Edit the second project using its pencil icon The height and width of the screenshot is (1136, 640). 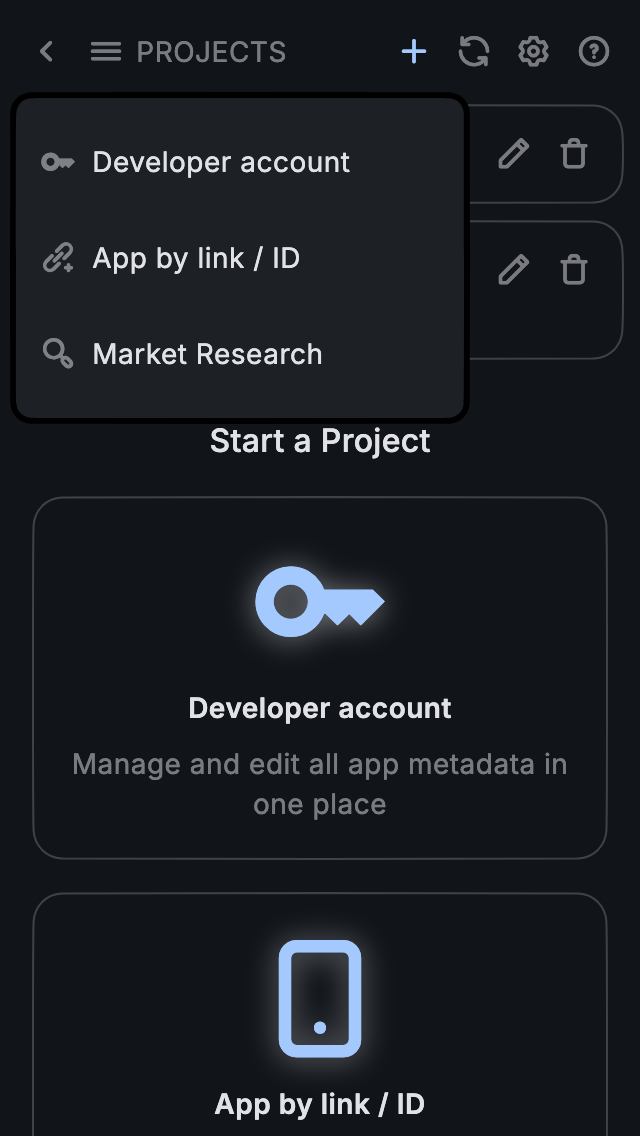(x=514, y=270)
